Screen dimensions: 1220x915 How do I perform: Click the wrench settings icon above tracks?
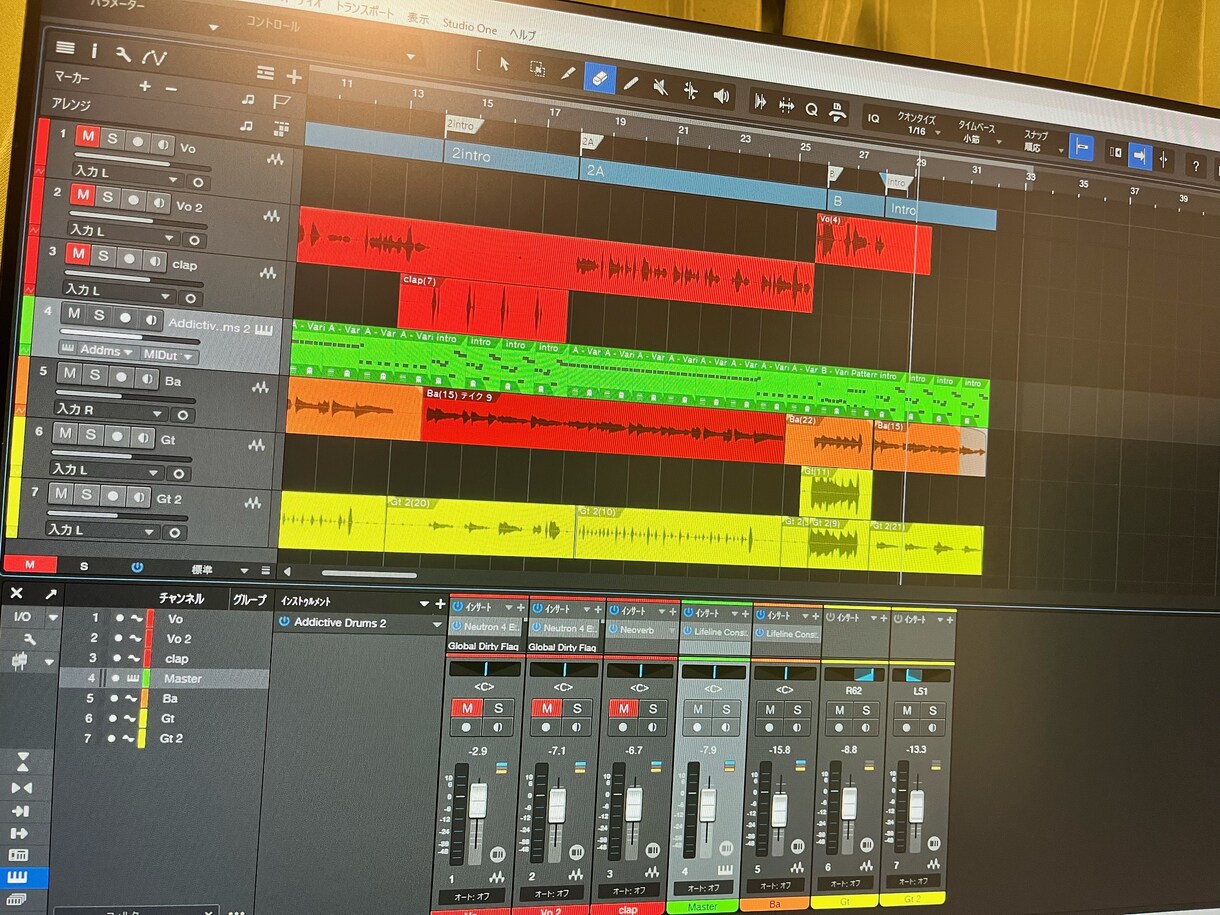tap(123, 54)
